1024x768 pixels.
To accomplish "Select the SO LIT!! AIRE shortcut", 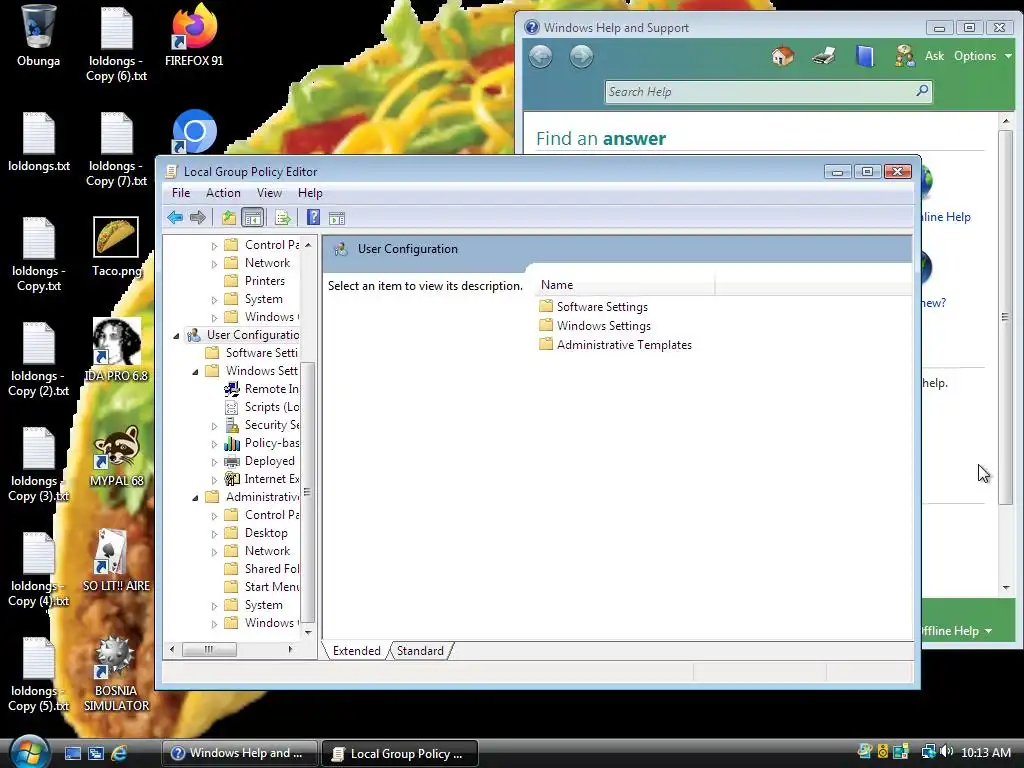I will tap(116, 561).
